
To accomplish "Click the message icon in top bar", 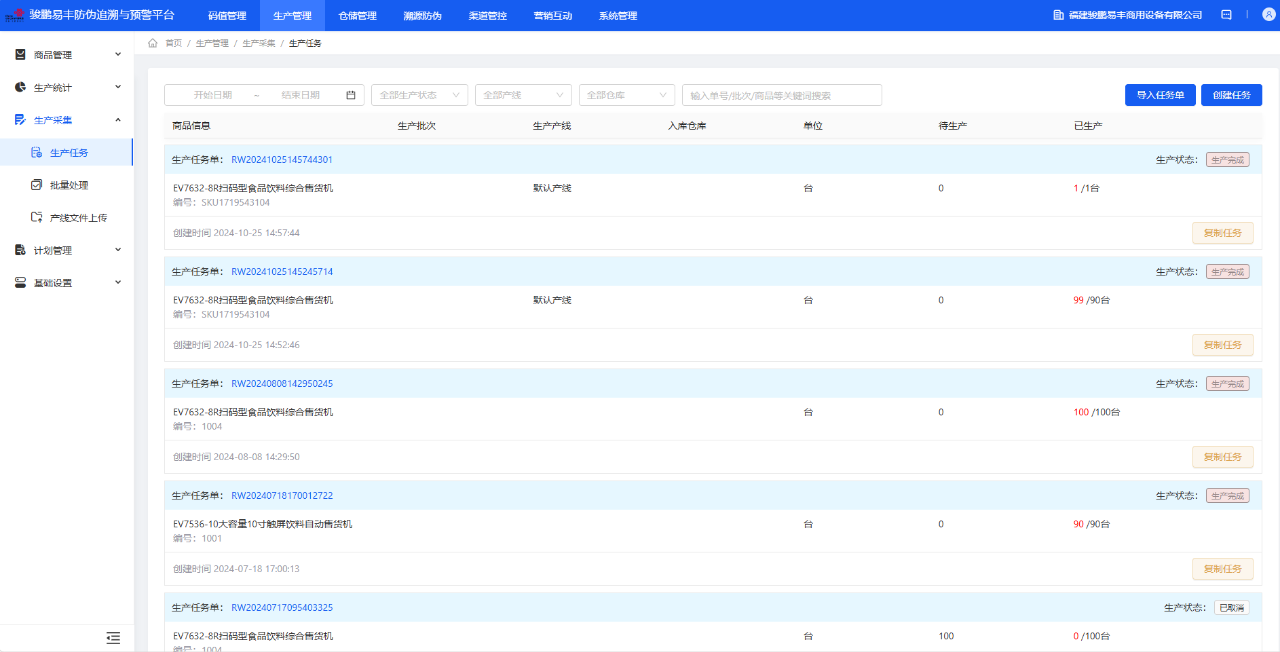I will [1226, 15].
